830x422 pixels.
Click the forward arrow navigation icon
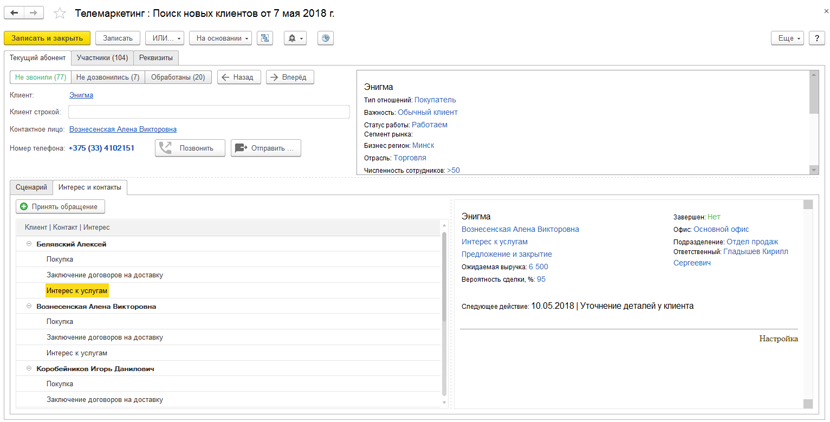pyautogui.click(x=33, y=13)
